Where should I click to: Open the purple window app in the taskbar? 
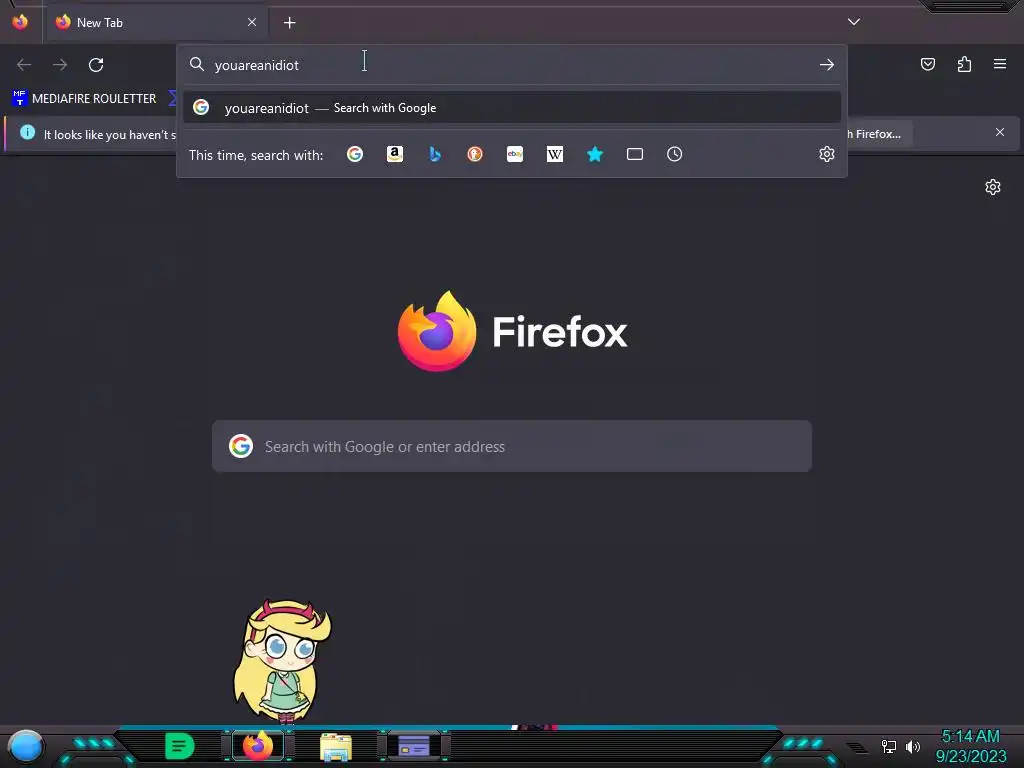pyautogui.click(x=414, y=746)
